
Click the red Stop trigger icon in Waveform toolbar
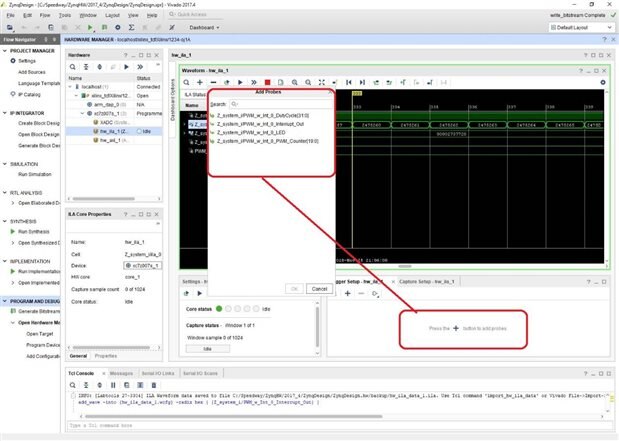tap(267, 82)
